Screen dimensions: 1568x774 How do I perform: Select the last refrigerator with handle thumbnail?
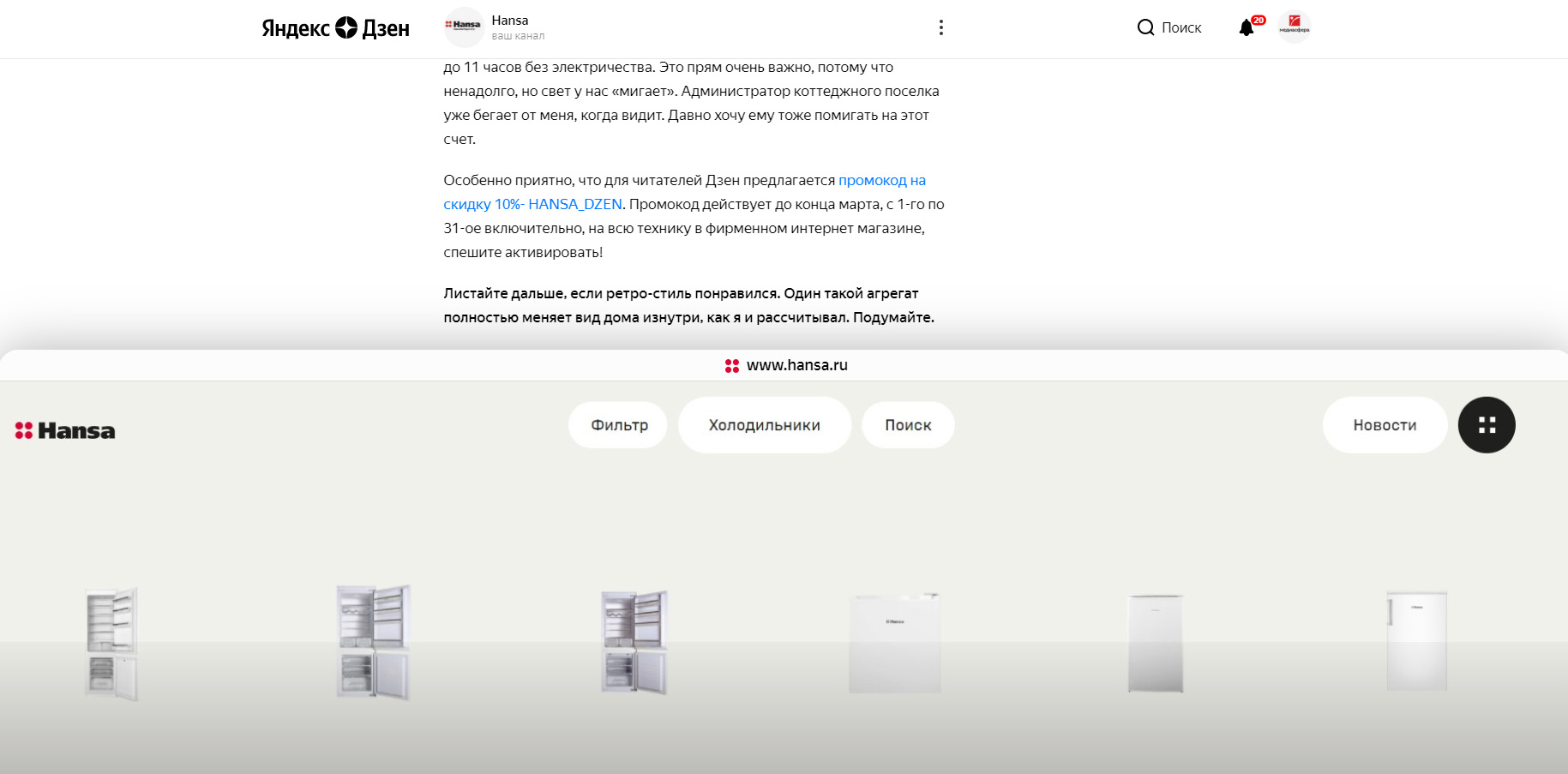[x=1416, y=641]
